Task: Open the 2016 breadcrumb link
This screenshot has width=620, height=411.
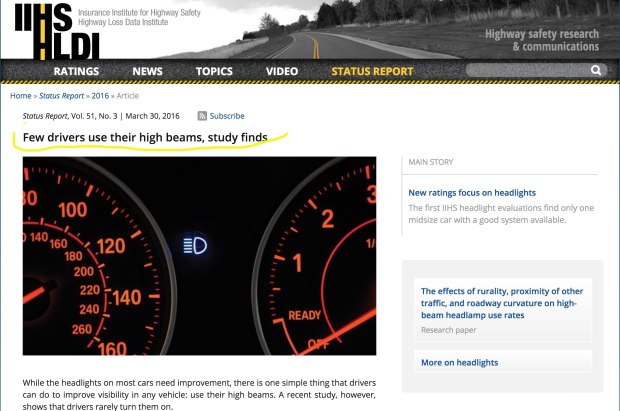Action: tap(101, 95)
